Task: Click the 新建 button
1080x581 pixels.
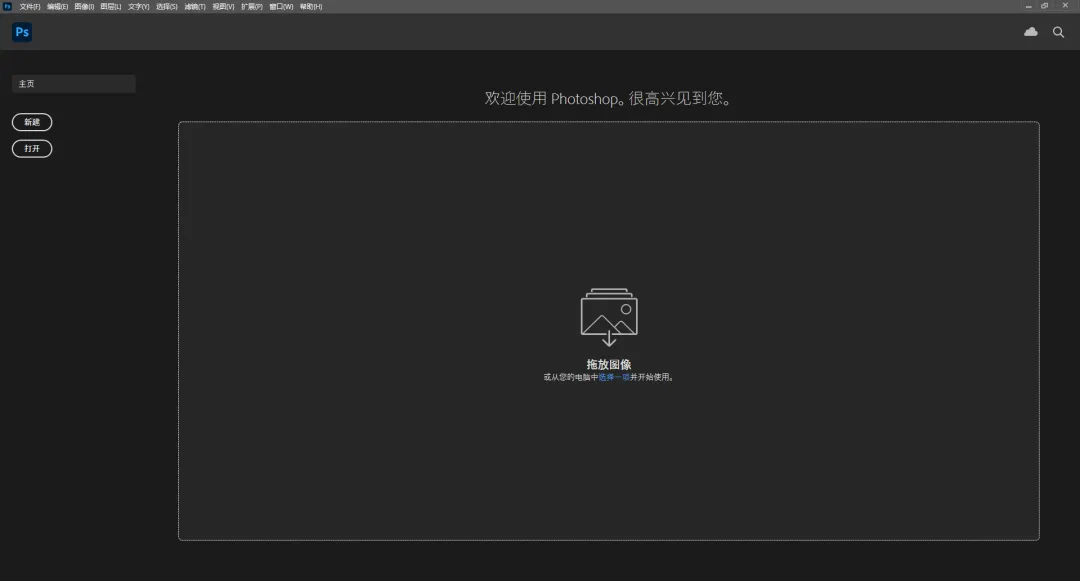Action: (x=32, y=122)
